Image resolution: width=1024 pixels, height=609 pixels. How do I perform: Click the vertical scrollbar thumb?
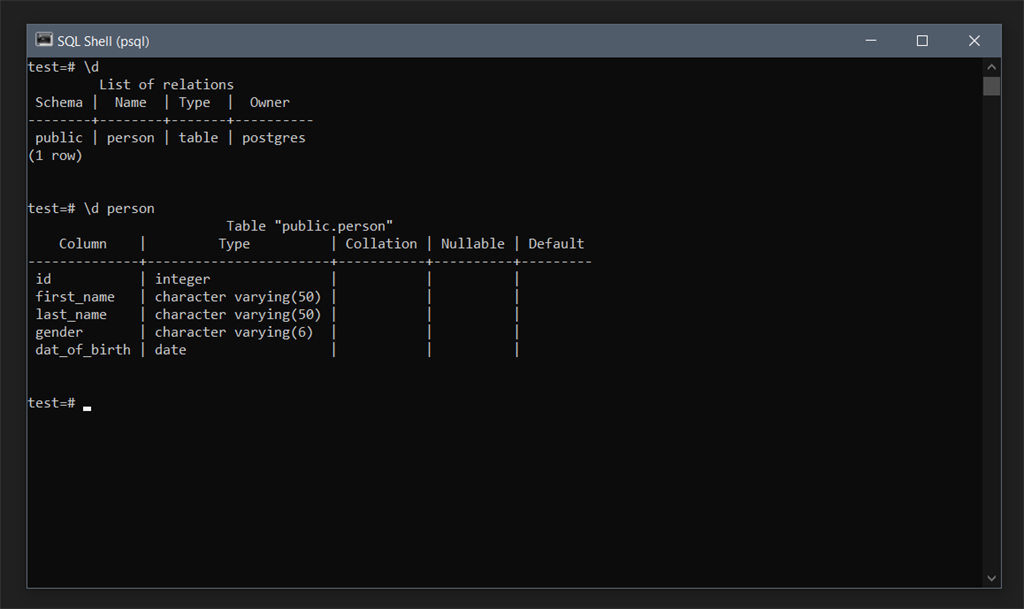pos(991,86)
